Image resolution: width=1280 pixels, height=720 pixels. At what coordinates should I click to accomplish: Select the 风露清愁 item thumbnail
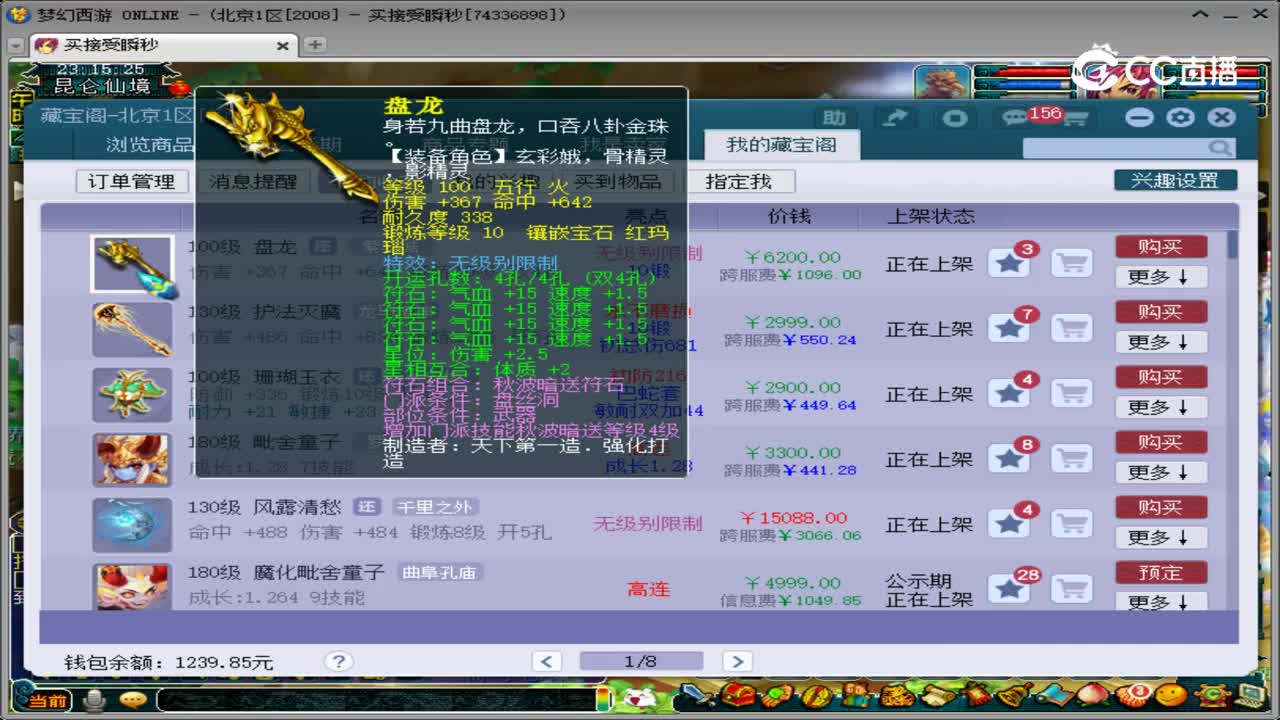pos(132,524)
